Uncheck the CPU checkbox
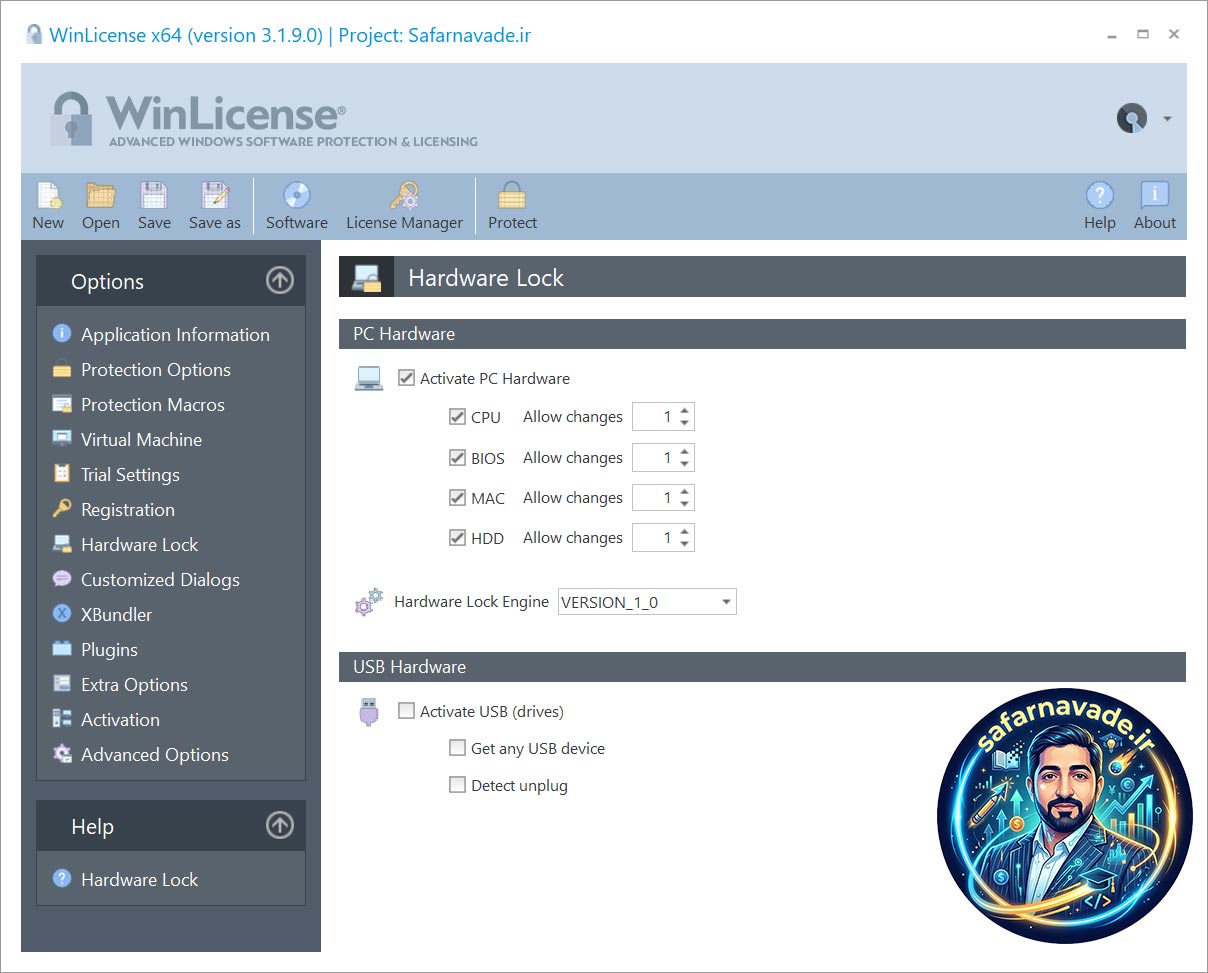 coord(457,417)
